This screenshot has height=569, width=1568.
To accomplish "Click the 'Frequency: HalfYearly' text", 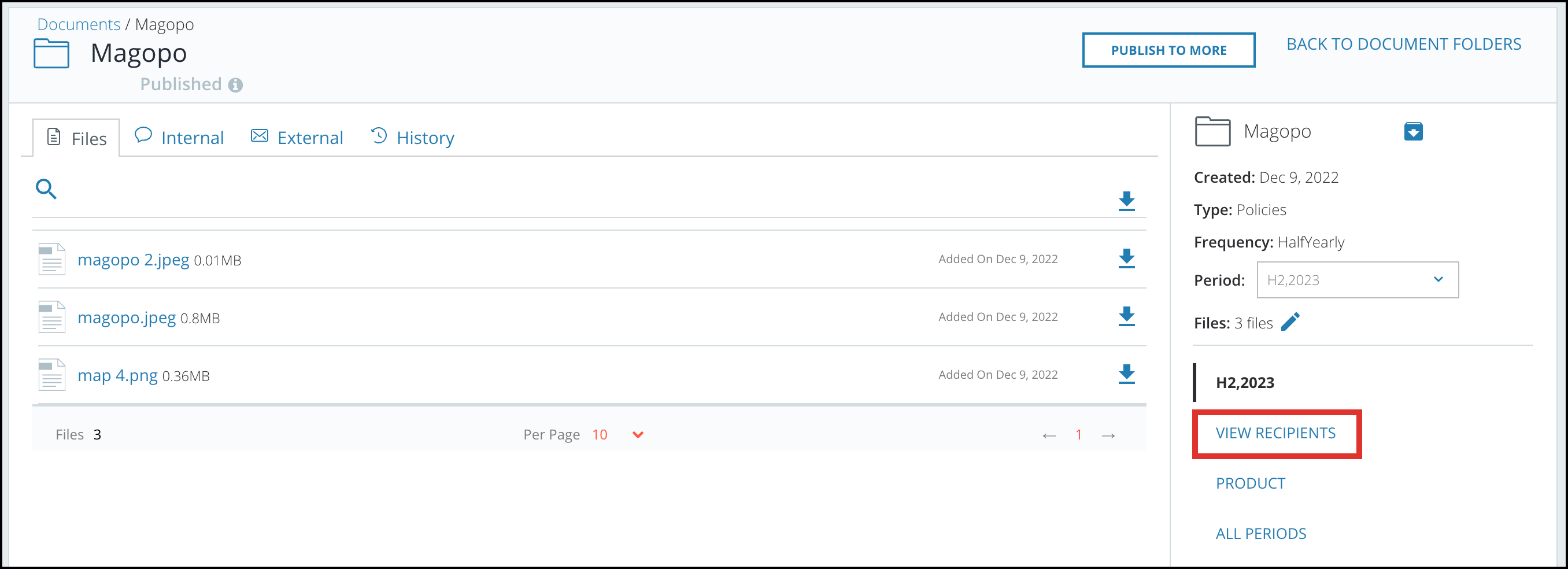I will [1269, 242].
